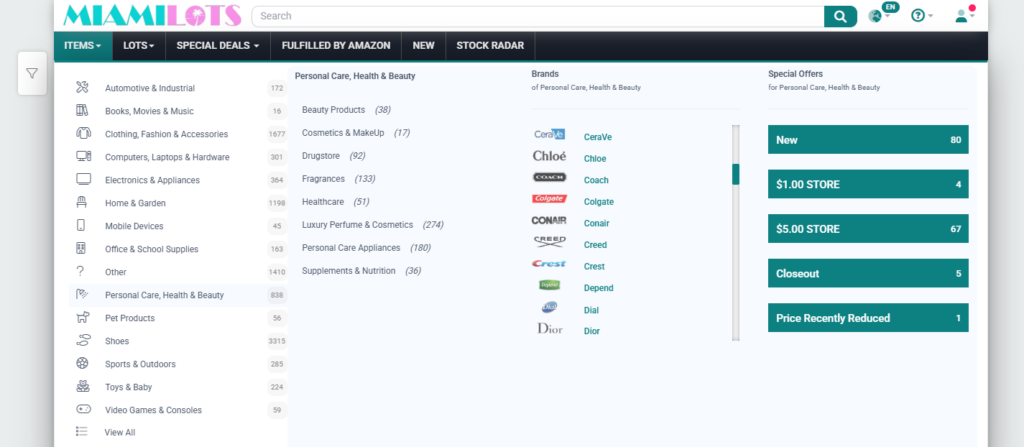Click the CeraVe brand logo

[x=549, y=134]
